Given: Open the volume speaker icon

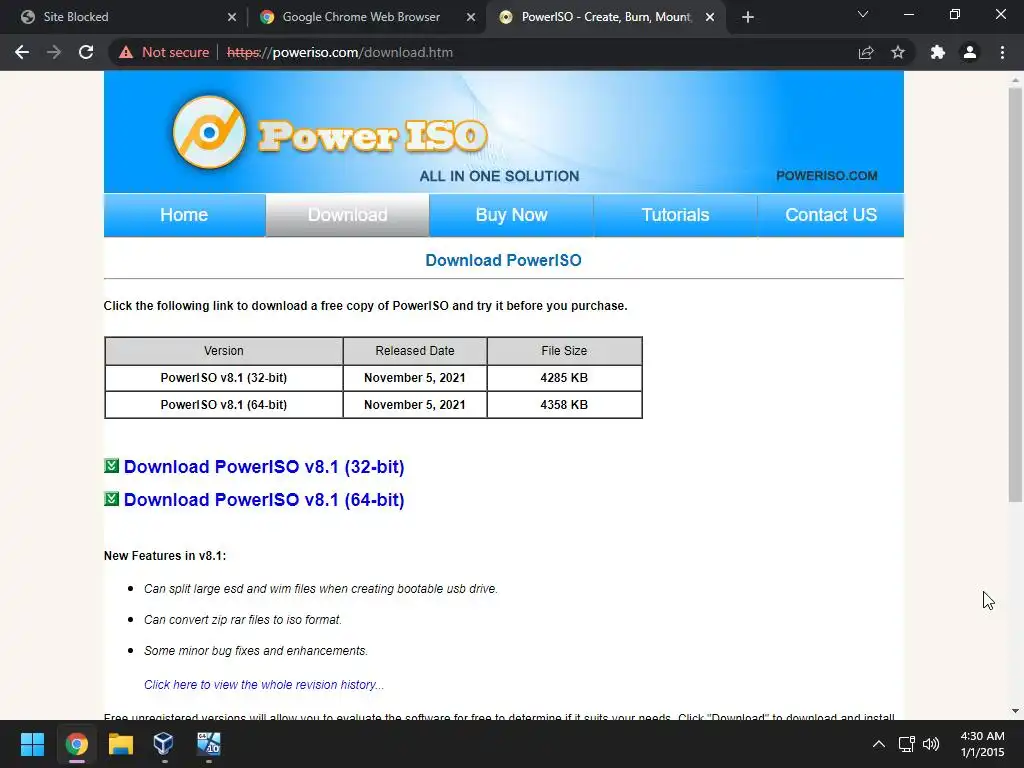Looking at the screenshot, I should (x=931, y=744).
